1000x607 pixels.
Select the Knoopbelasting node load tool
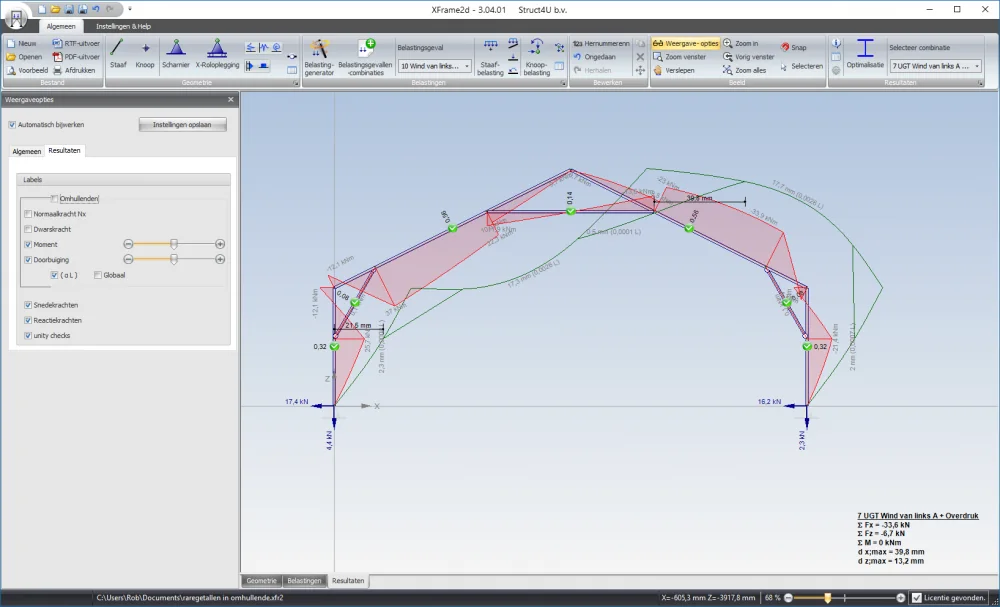pyautogui.click(x=536, y=57)
